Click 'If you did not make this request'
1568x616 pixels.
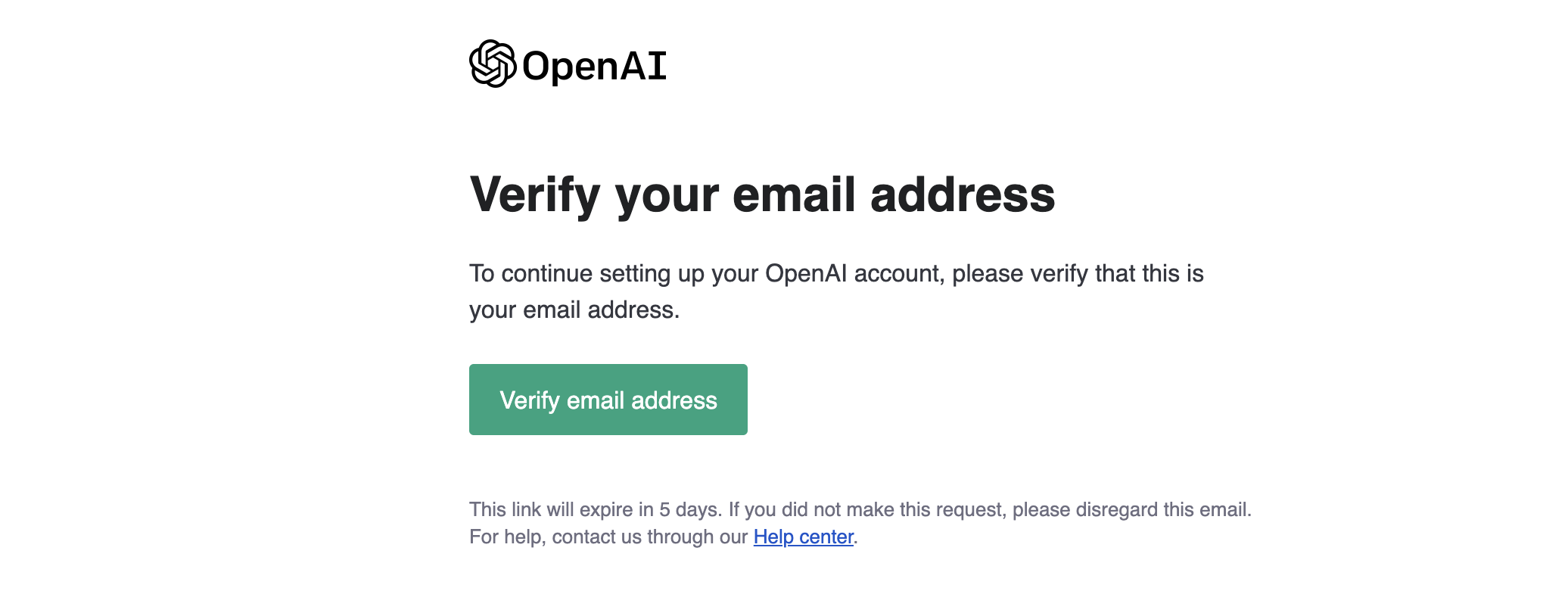click(x=867, y=509)
